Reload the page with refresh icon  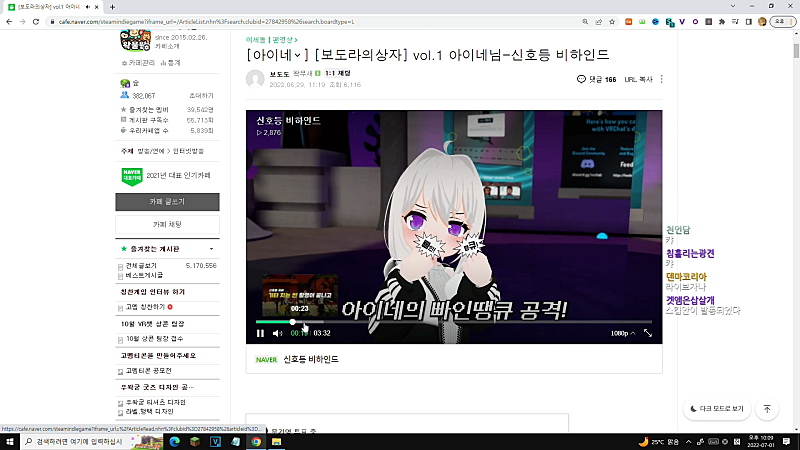[x=36, y=22]
